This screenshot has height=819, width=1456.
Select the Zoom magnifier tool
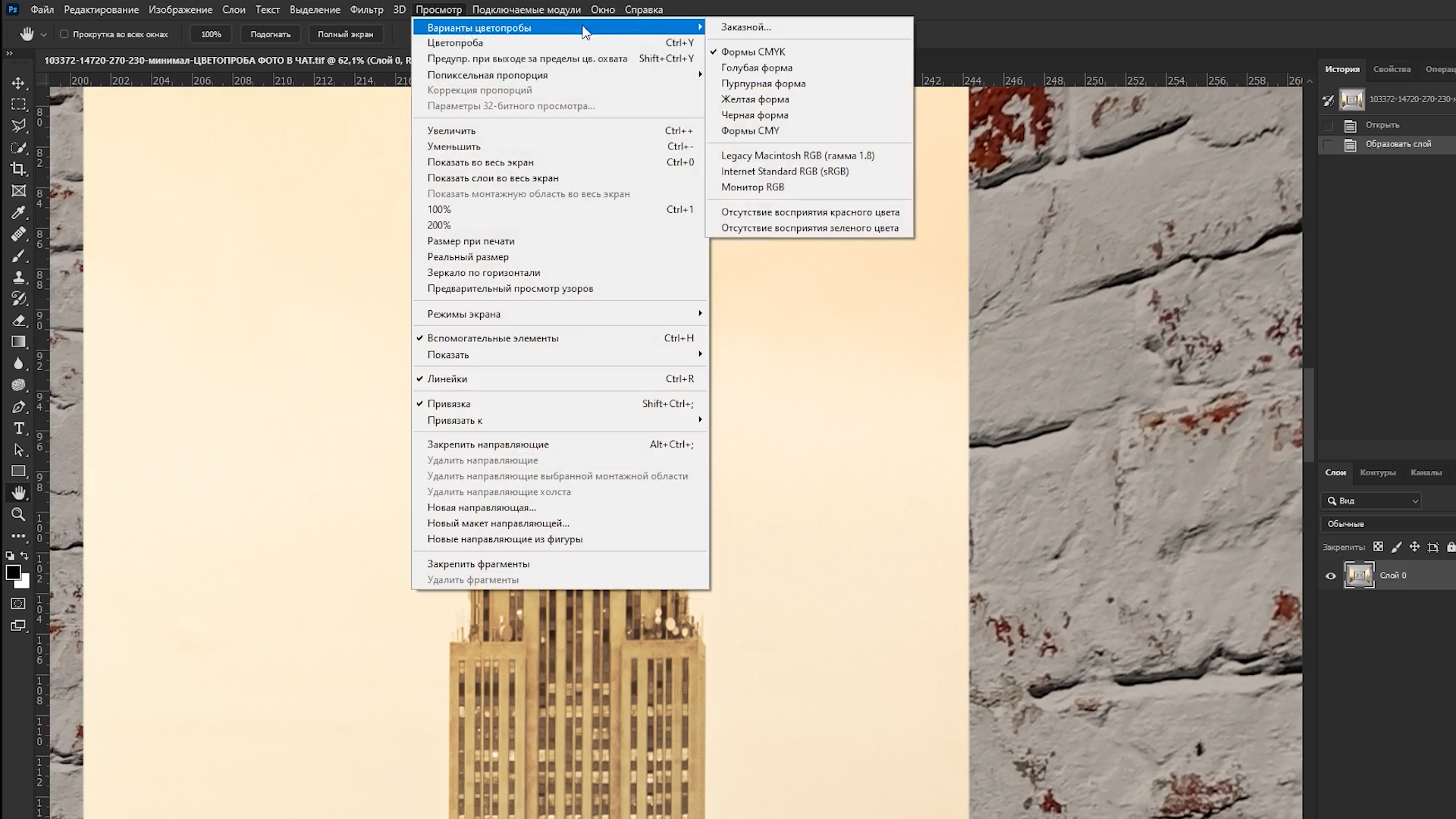[x=19, y=514]
